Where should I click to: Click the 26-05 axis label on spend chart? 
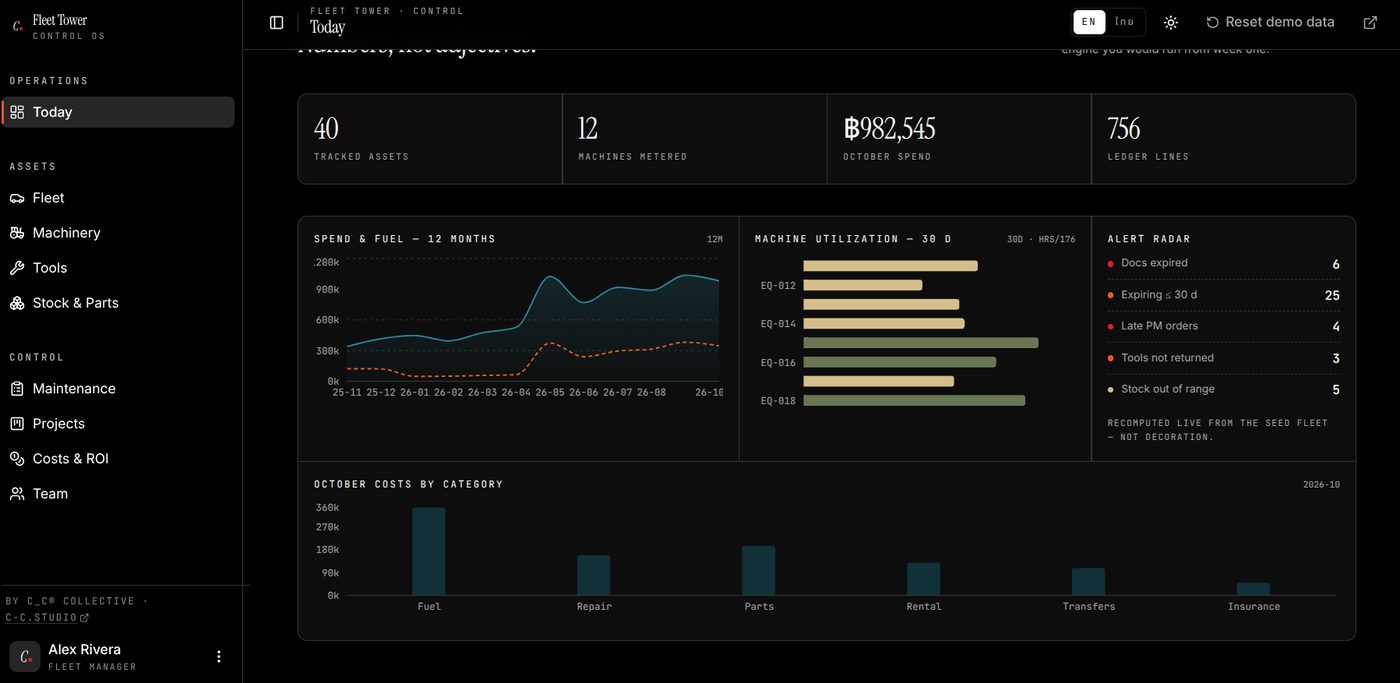550,393
